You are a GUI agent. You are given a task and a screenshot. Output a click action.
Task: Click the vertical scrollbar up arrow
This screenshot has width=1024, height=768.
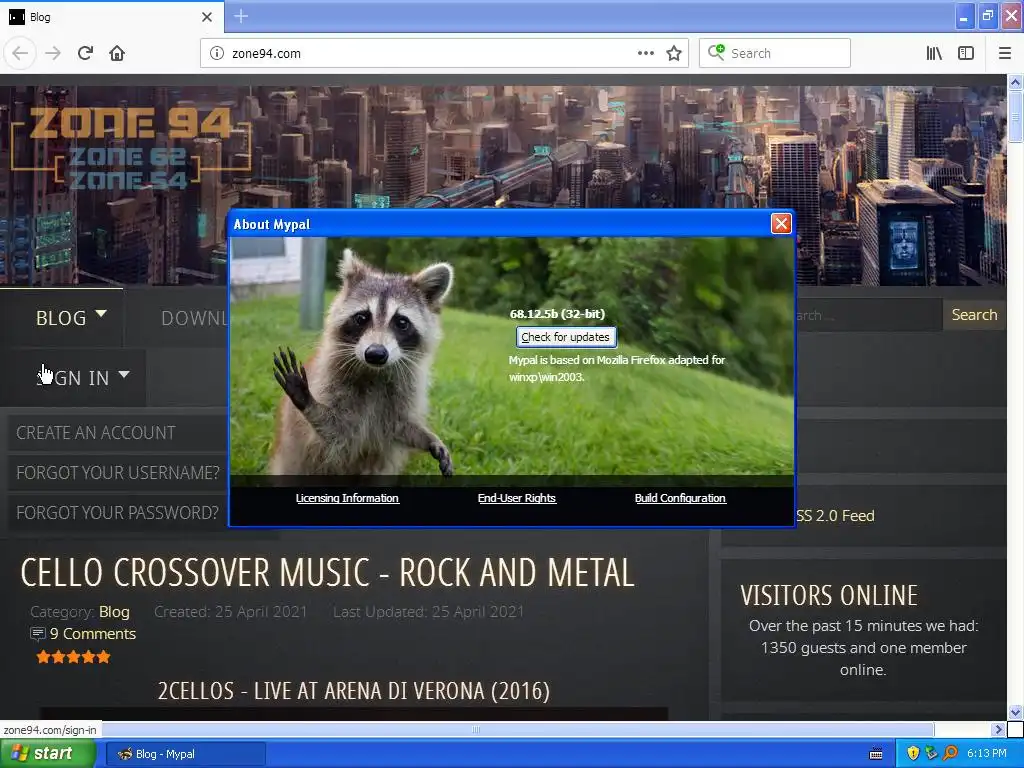[x=1015, y=82]
